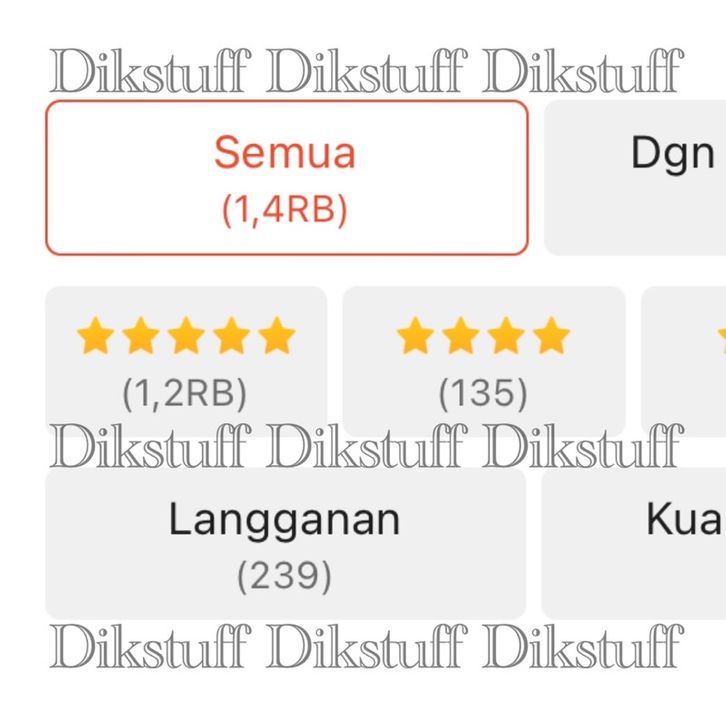The width and height of the screenshot is (726, 726).
Task: Click the third star in four-star filter
Action: (506, 337)
